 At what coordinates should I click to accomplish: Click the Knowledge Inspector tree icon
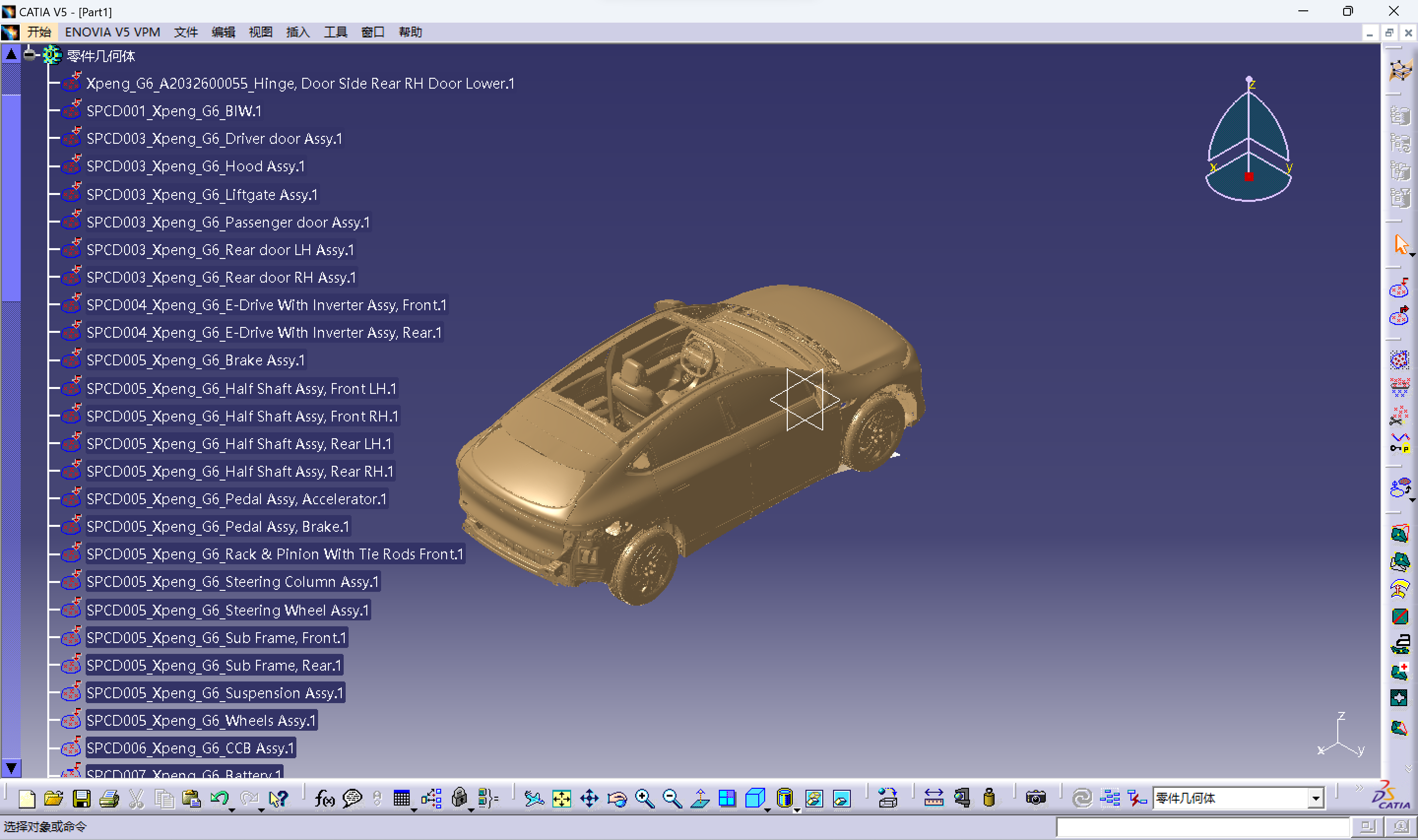pos(431,799)
